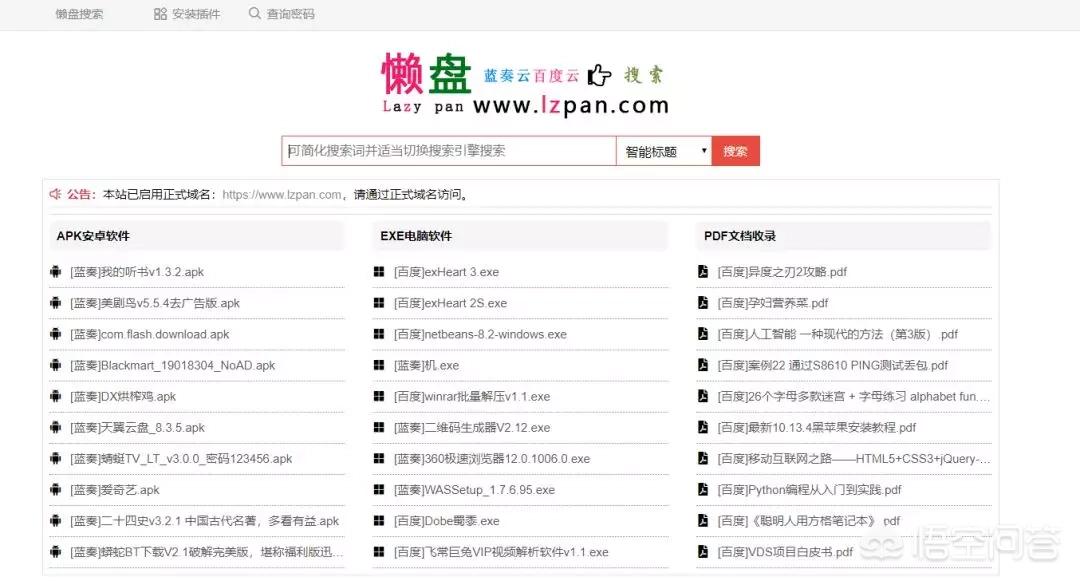Click Android icon beside 爱奇艺.apk

click(55, 489)
